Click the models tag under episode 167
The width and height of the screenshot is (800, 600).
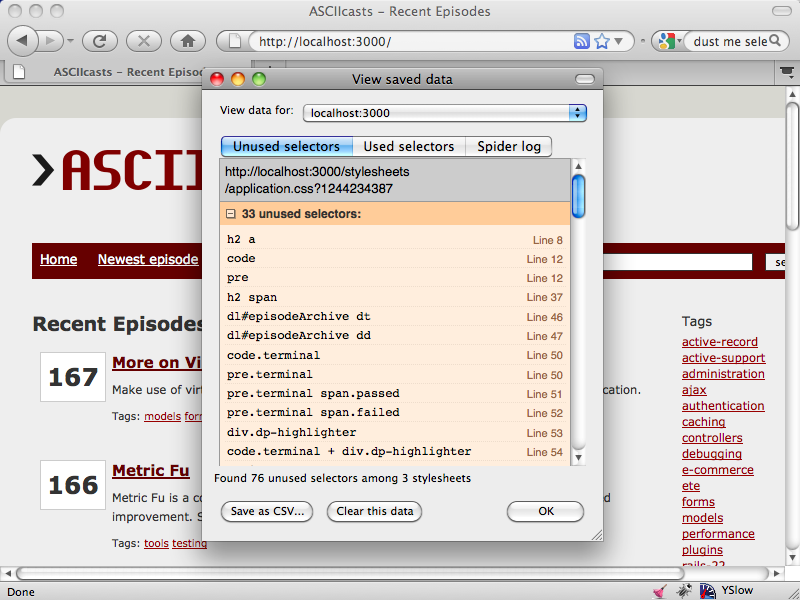(162, 416)
